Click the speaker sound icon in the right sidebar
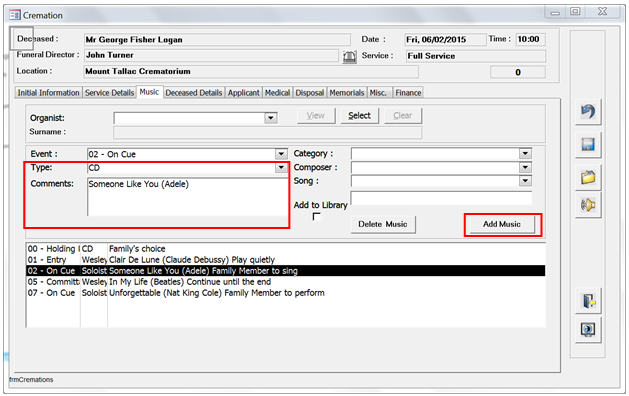This screenshot has width=629, height=396. click(588, 205)
